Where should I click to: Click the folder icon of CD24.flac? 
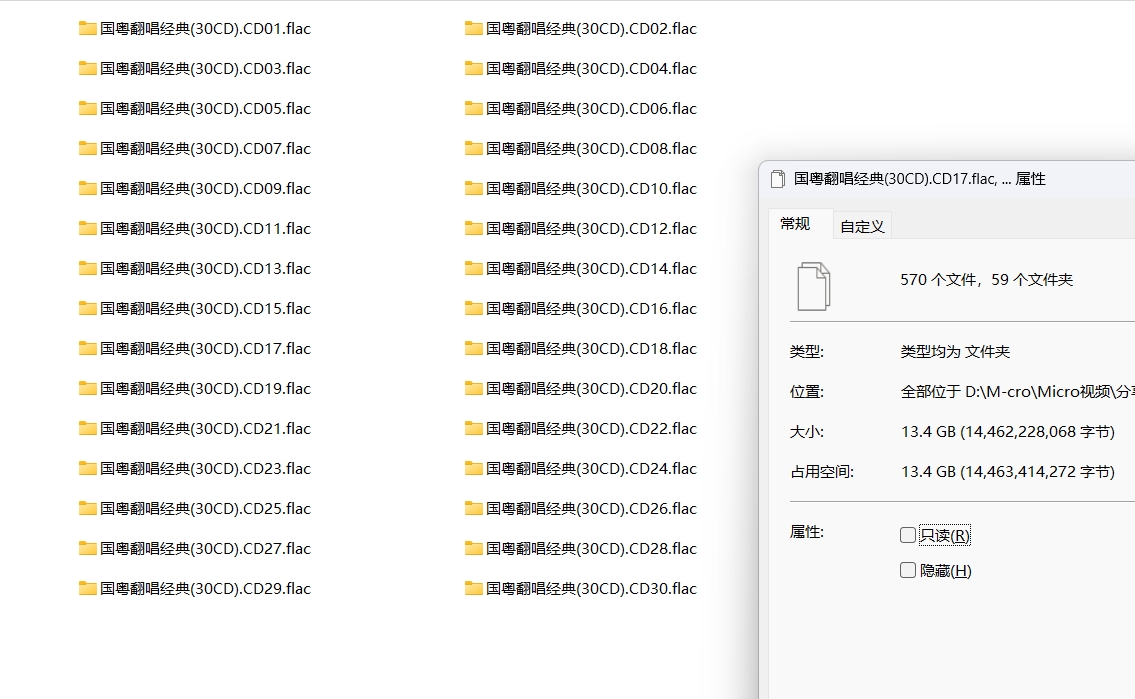click(x=473, y=469)
